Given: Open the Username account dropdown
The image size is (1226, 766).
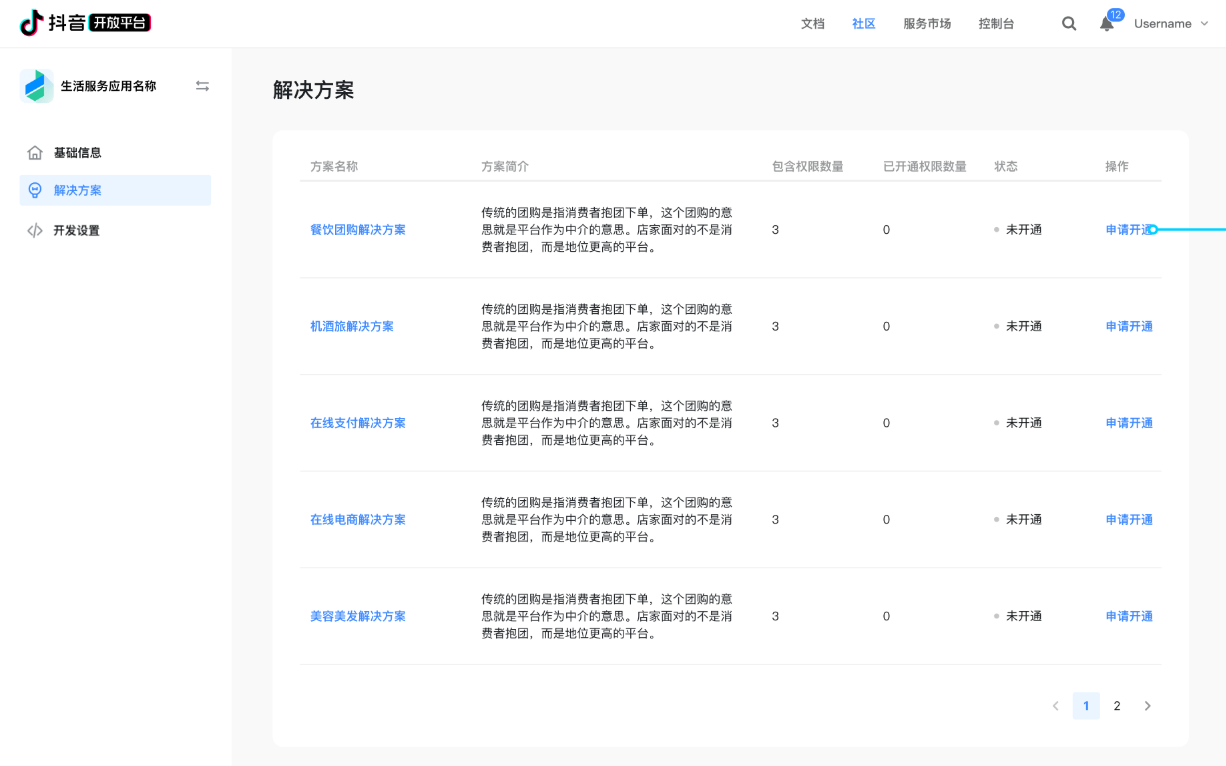Looking at the screenshot, I should [1165, 23].
